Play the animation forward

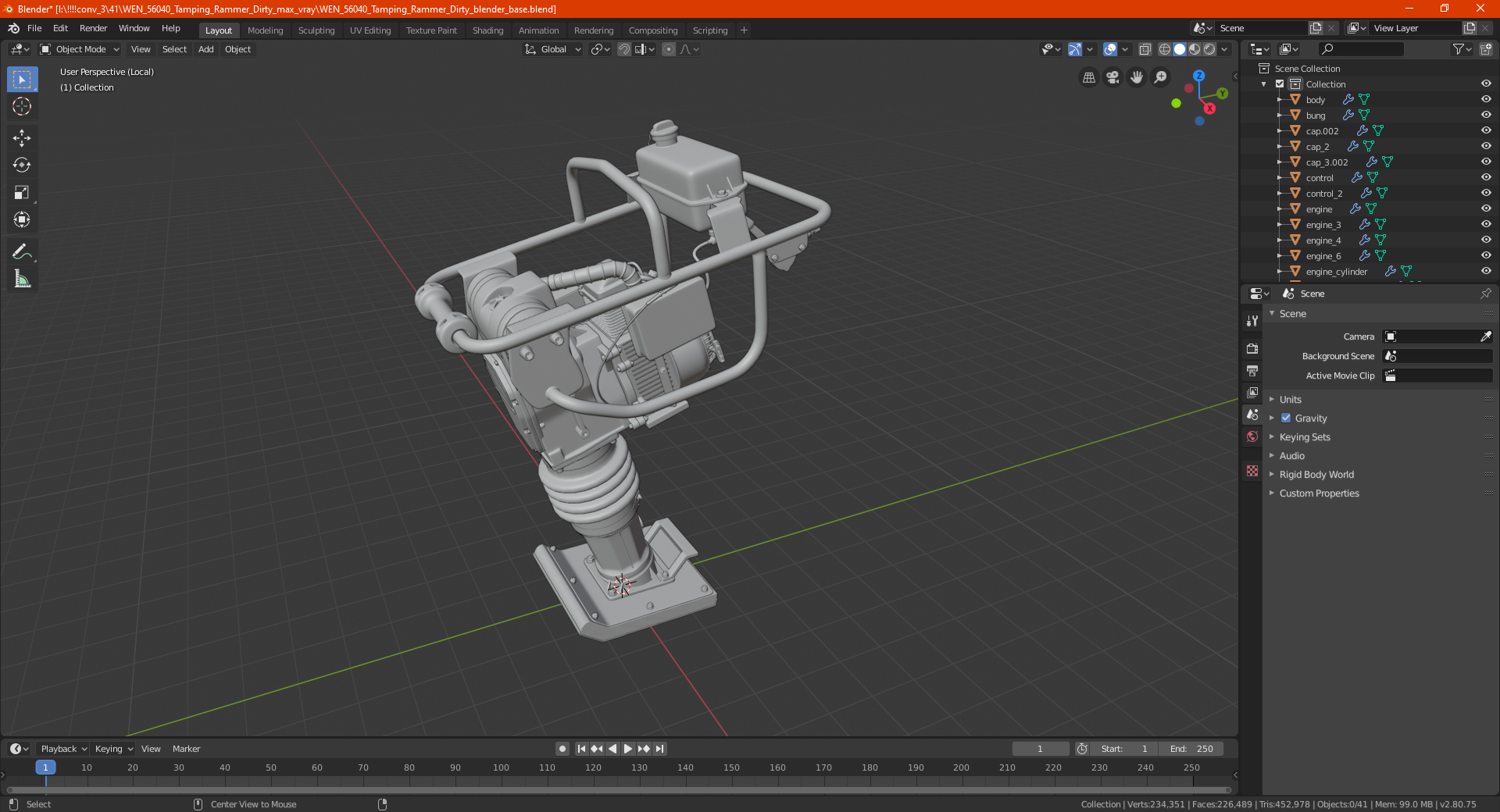point(628,749)
